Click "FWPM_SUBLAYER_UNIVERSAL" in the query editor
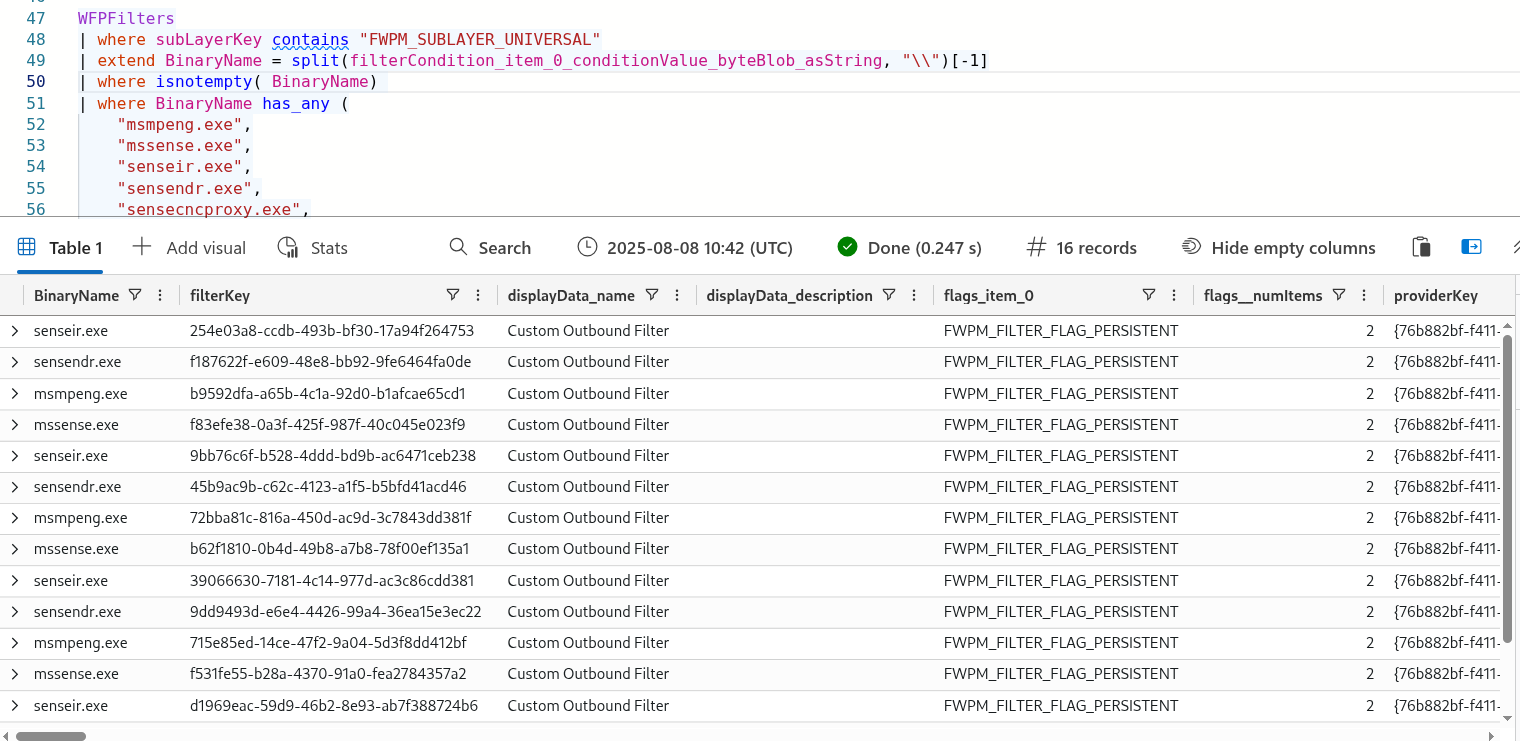Screen dimensions: 1520x741 coord(479,39)
